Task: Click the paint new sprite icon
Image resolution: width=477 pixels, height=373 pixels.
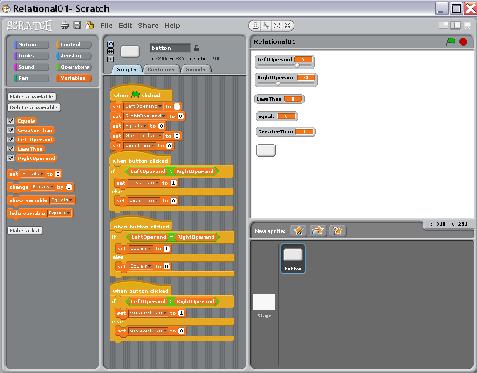Action: pos(298,231)
